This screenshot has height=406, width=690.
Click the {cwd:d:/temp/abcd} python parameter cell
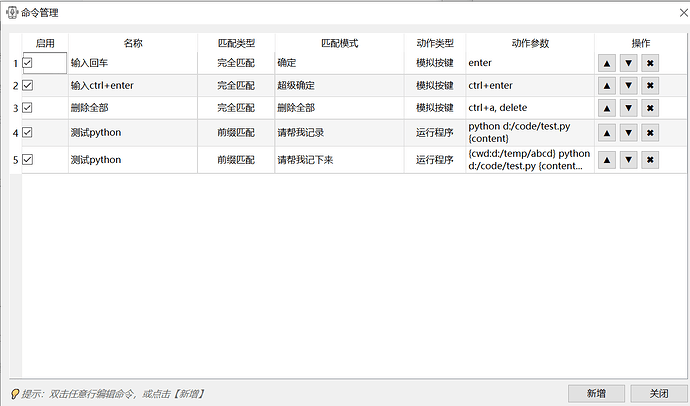click(530, 160)
